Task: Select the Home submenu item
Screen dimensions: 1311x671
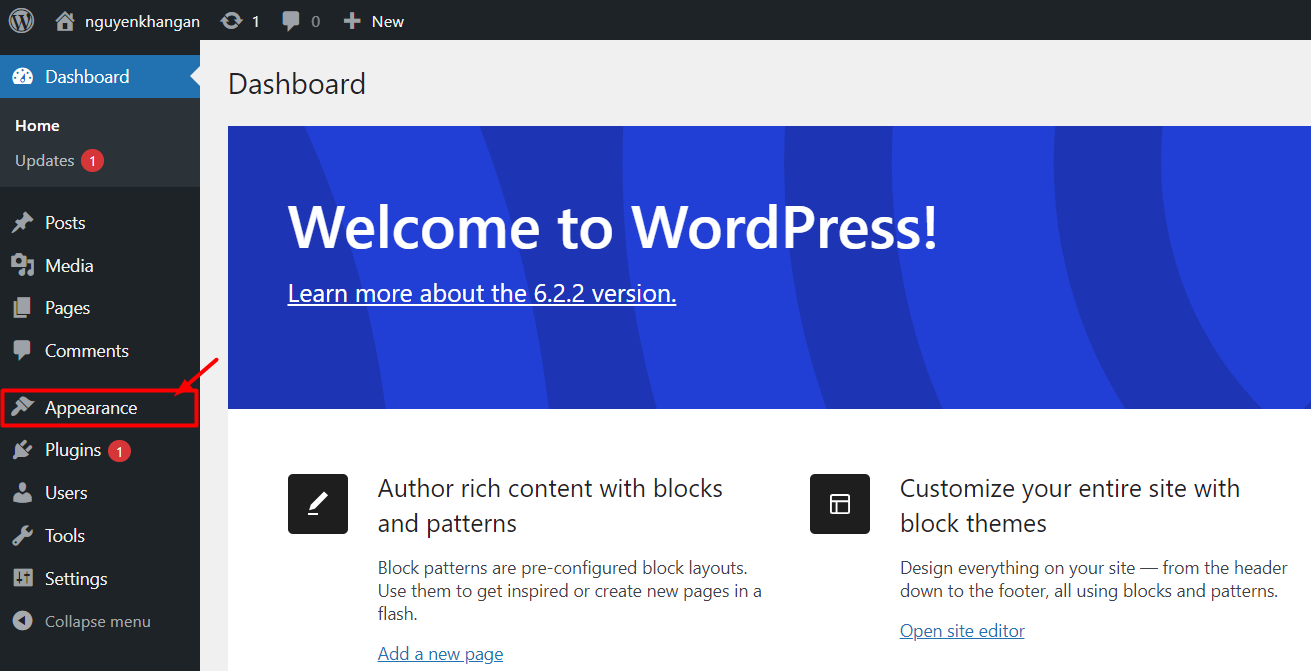Action: [37, 126]
